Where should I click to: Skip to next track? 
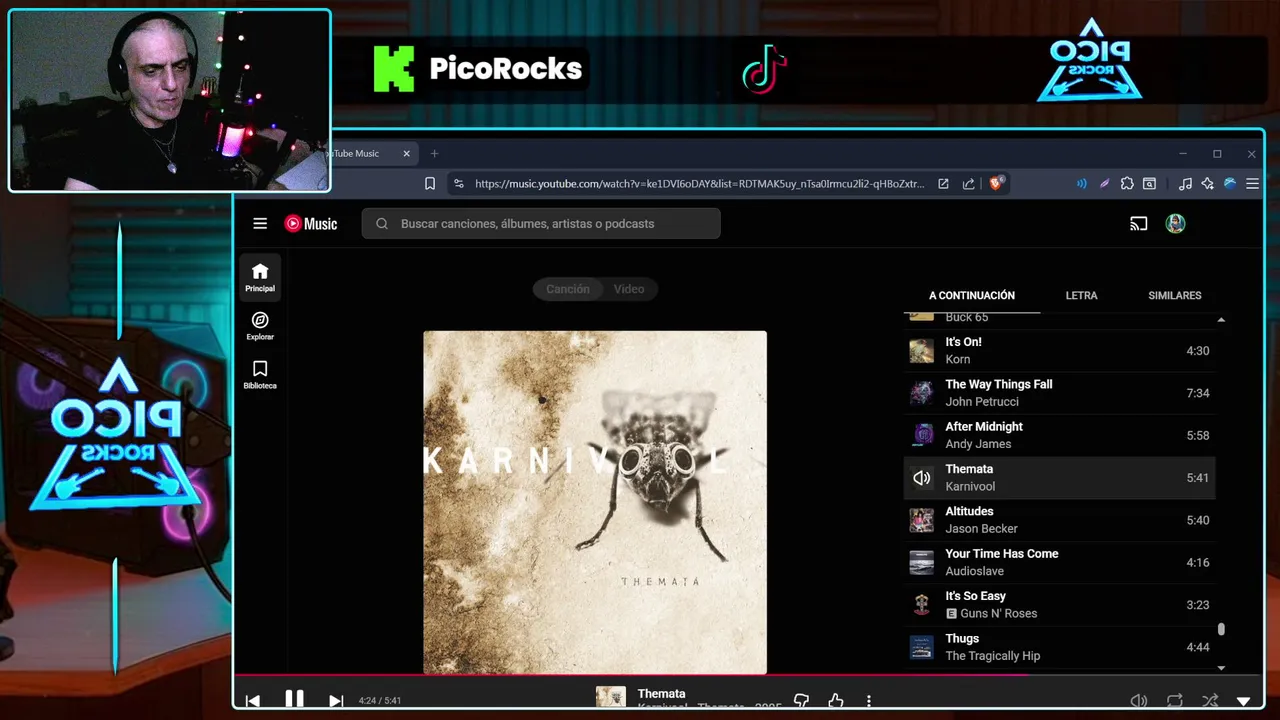pyautogui.click(x=336, y=701)
